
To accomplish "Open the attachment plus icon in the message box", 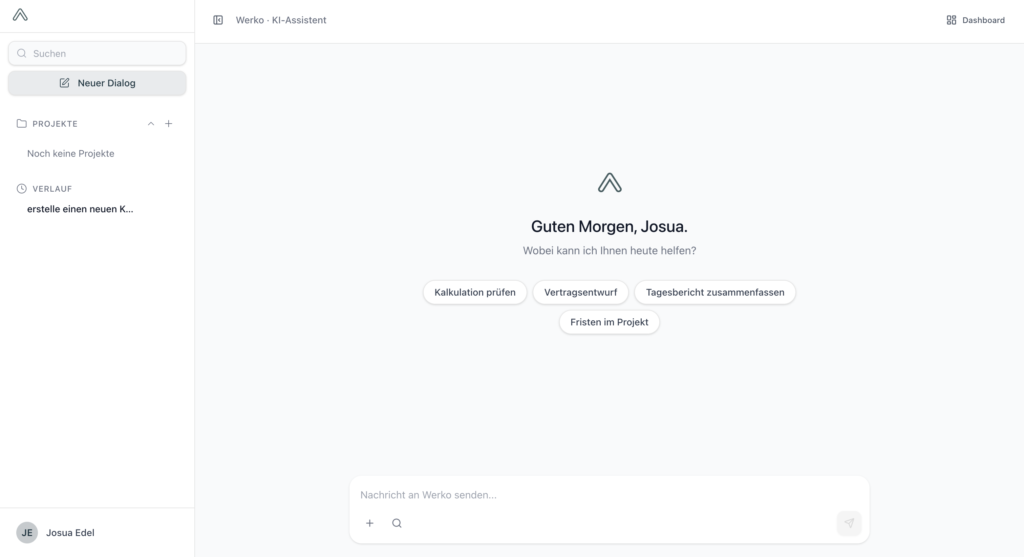I will (370, 523).
